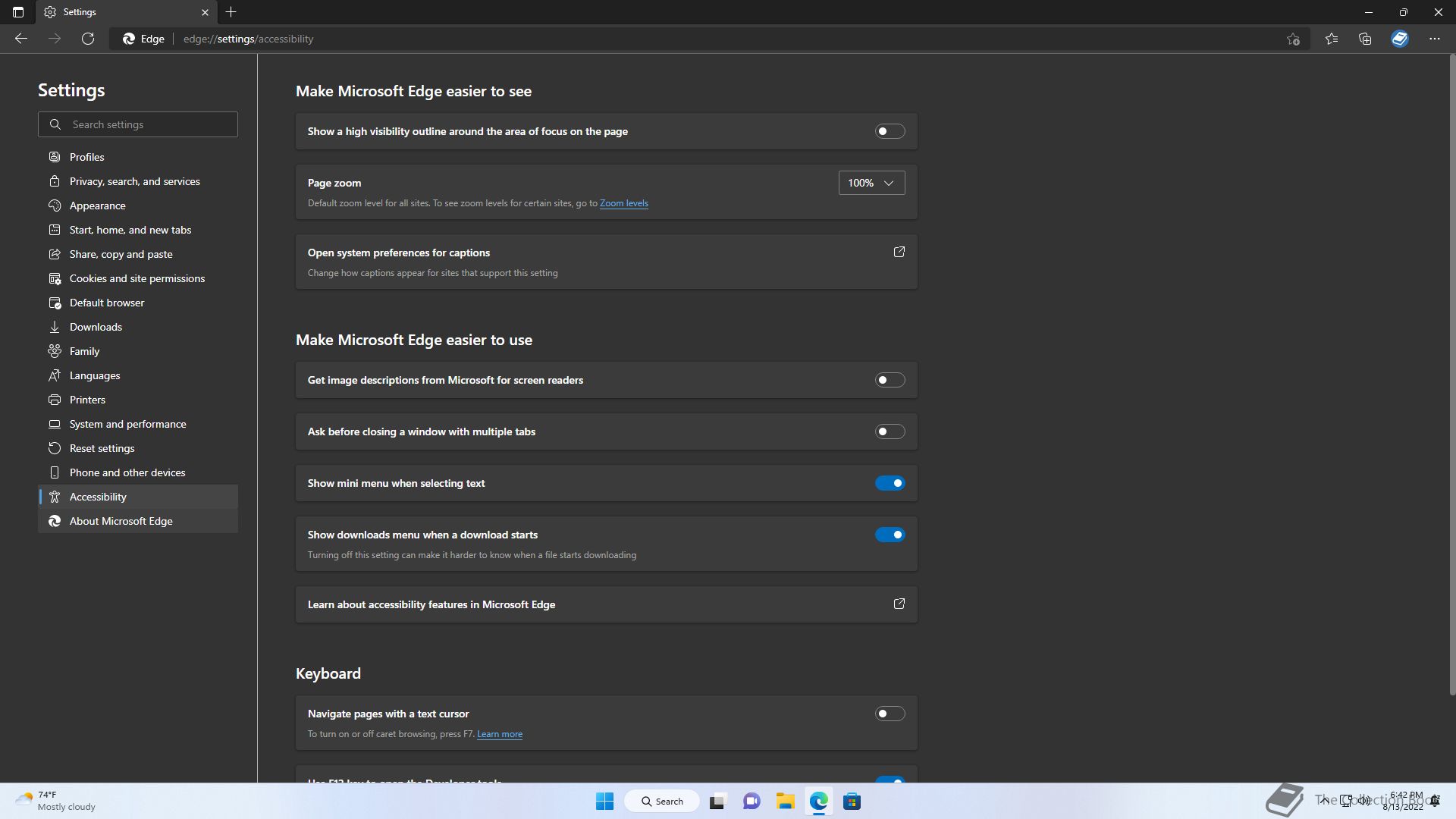Follow the Zoom levels link

pyautogui.click(x=623, y=203)
